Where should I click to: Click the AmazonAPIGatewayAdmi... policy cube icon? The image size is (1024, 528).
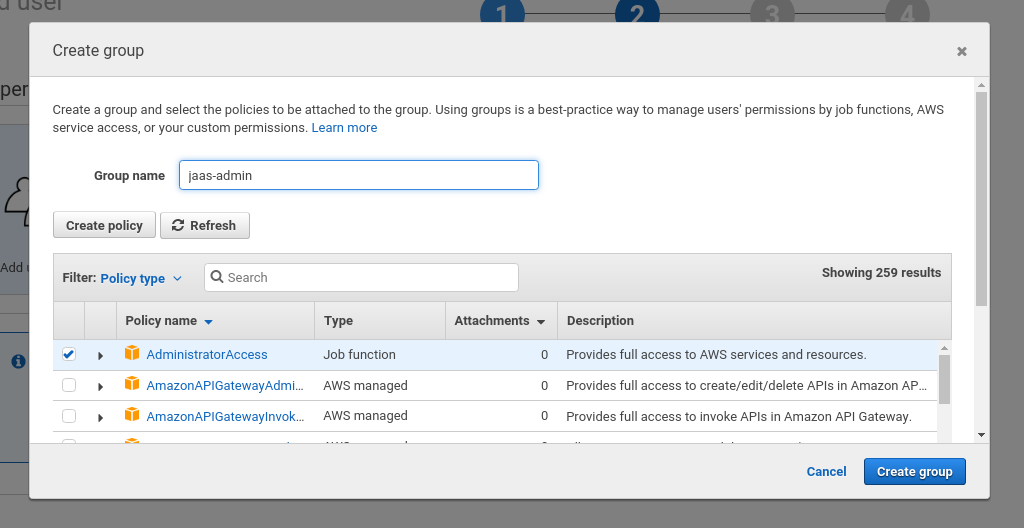132,384
